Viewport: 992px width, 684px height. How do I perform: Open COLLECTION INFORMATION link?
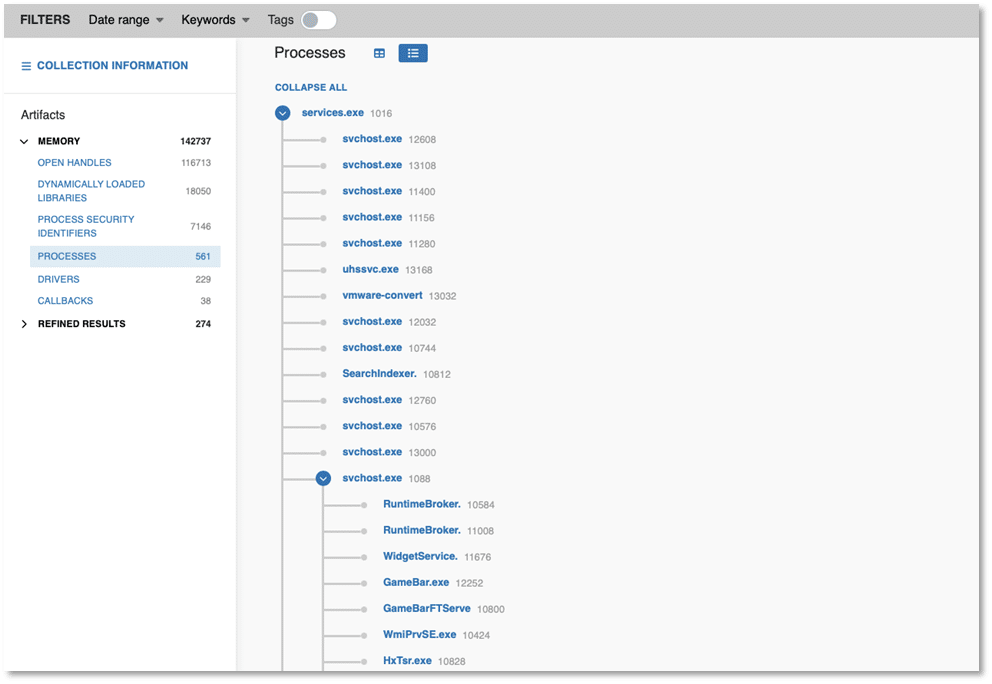pos(112,66)
